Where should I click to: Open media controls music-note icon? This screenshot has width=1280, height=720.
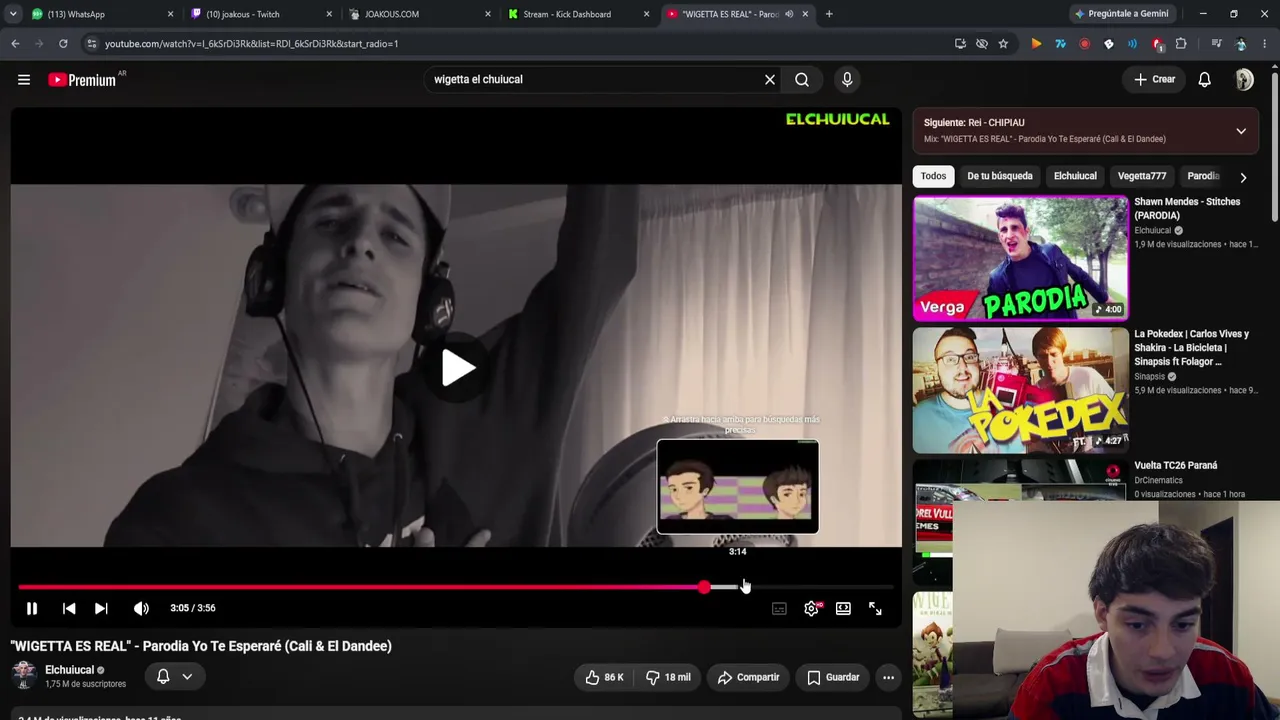coord(1216,44)
